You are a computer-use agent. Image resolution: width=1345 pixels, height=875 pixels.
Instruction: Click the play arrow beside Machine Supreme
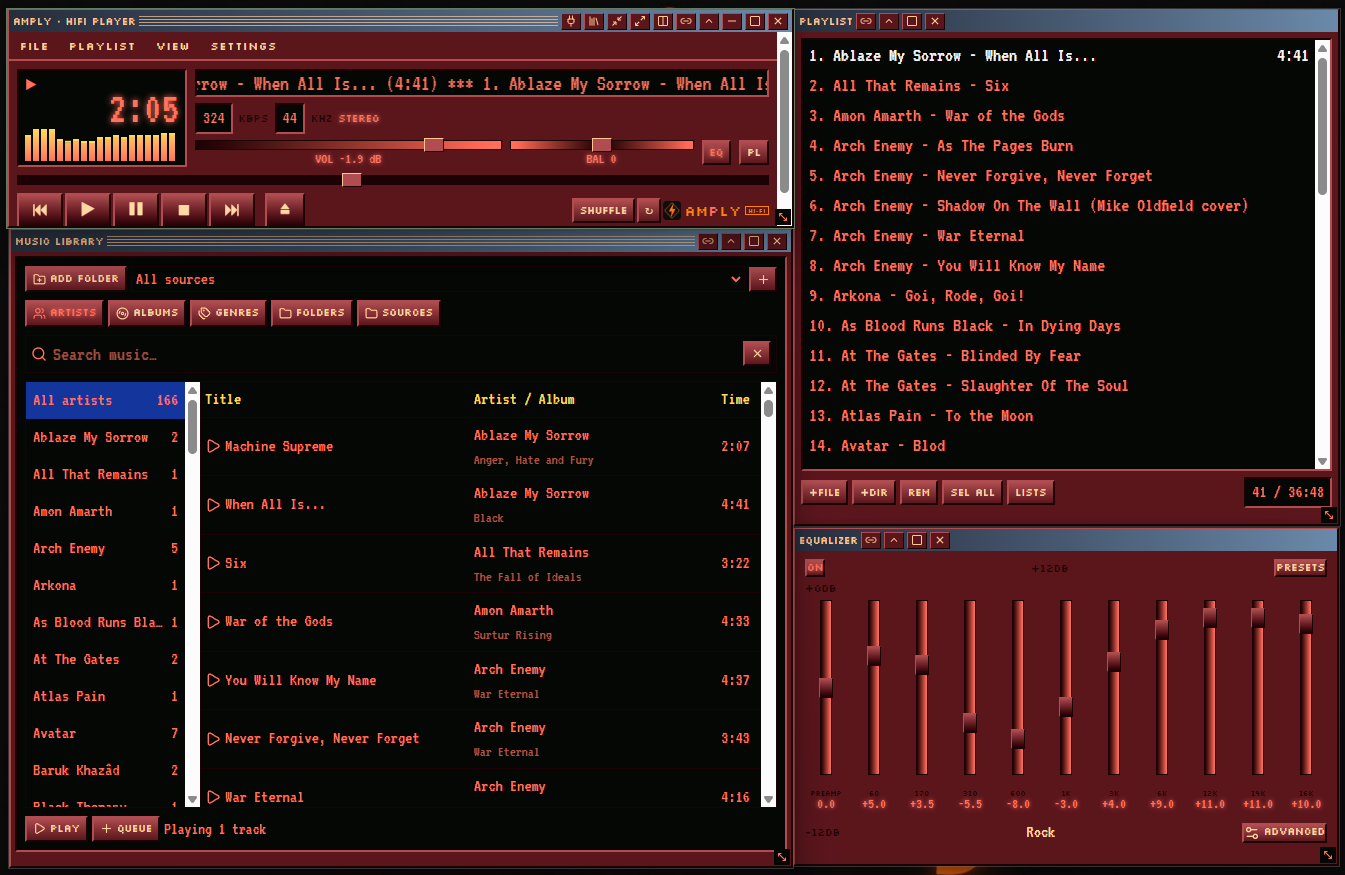pyautogui.click(x=213, y=446)
